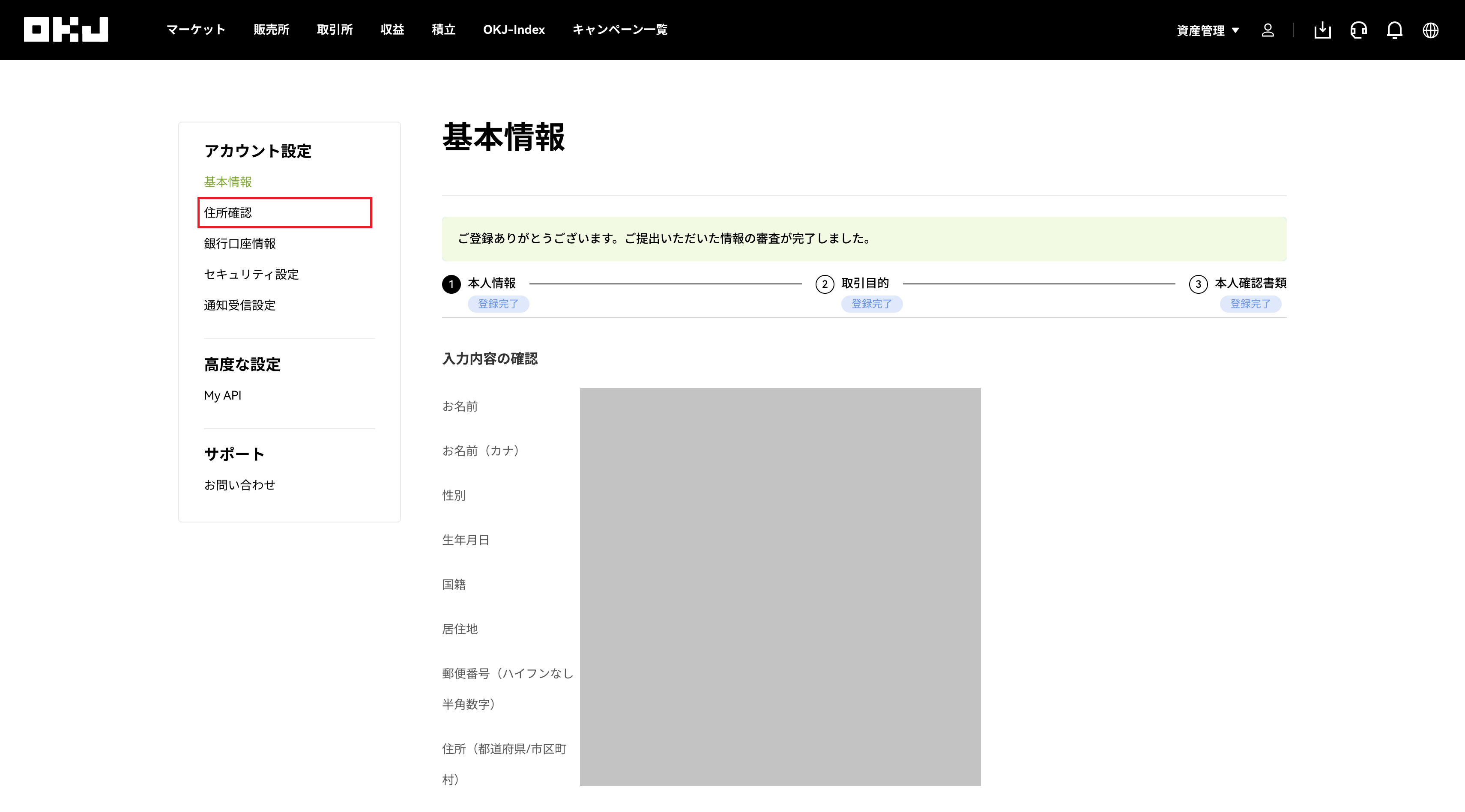Open the headset support icon
The height and width of the screenshot is (812, 1465).
(1359, 30)
